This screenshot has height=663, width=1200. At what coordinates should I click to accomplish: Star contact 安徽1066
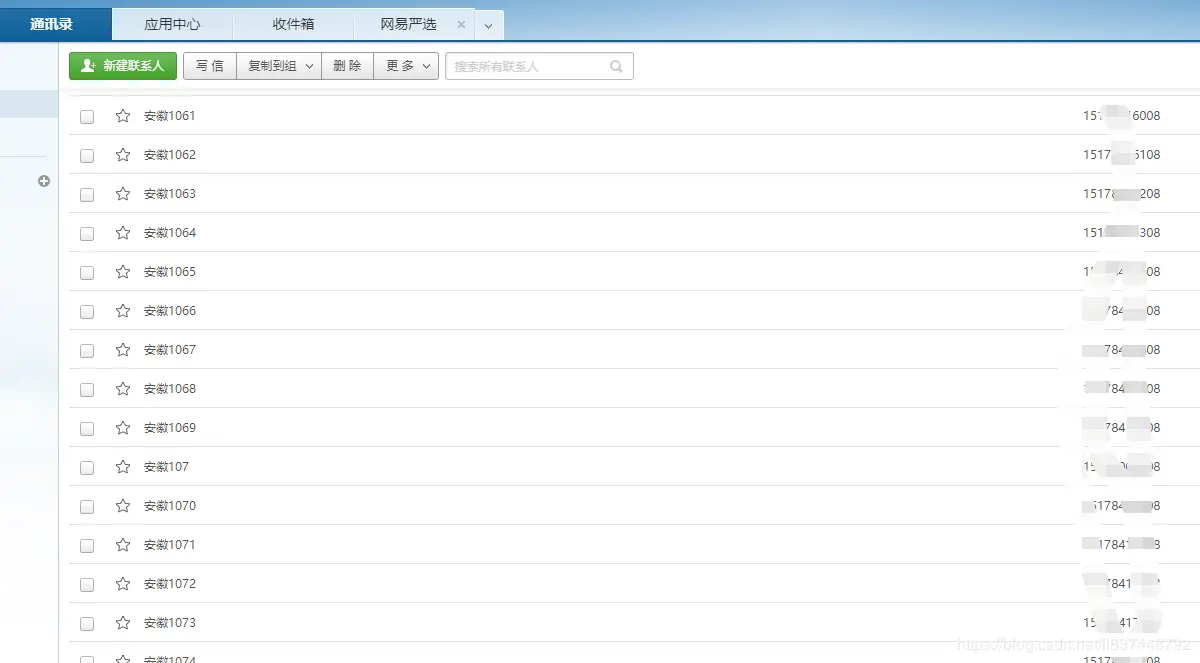[123, 311]
